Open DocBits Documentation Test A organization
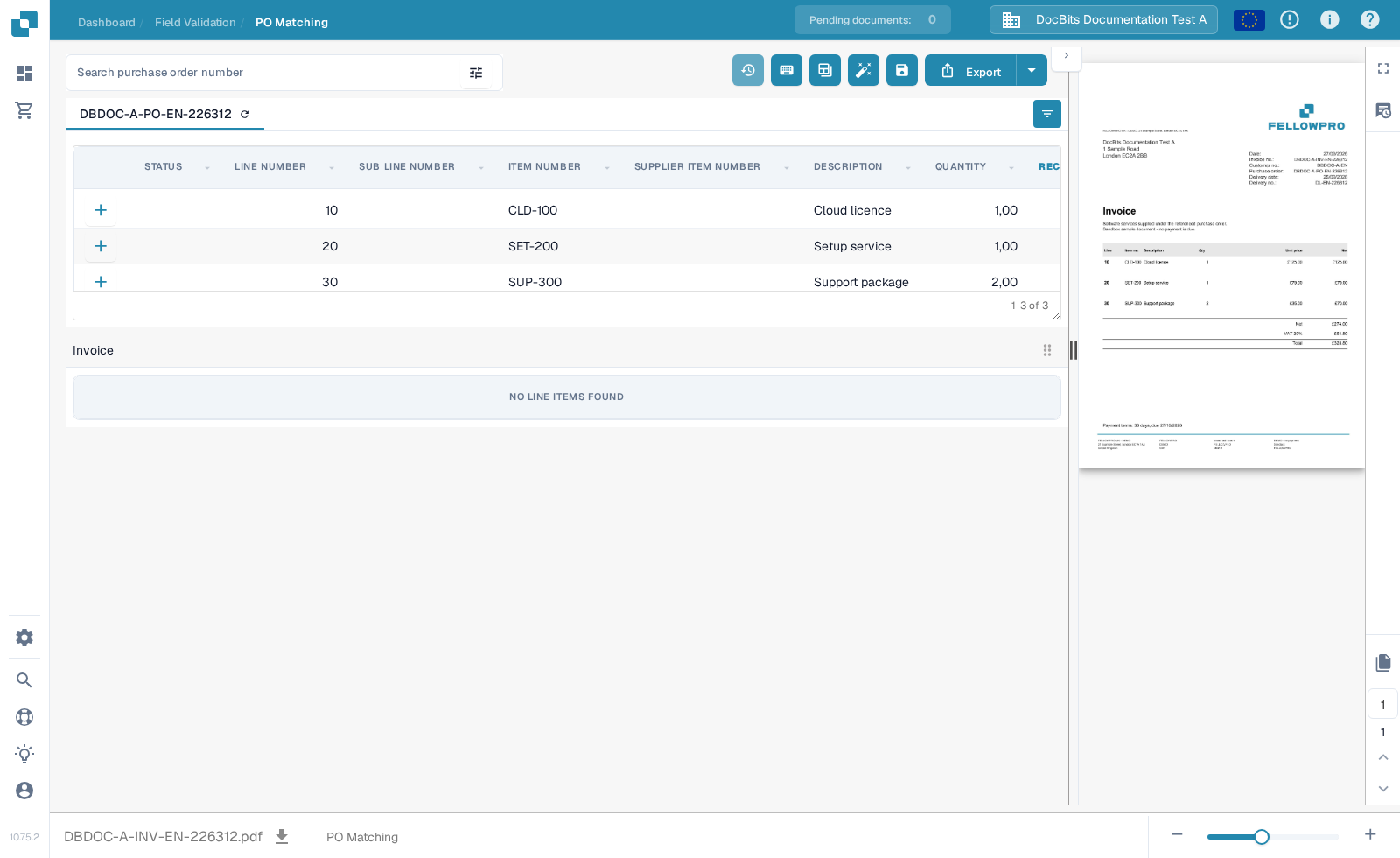This screenshot has height=858, width=1400. point(1103,19)
